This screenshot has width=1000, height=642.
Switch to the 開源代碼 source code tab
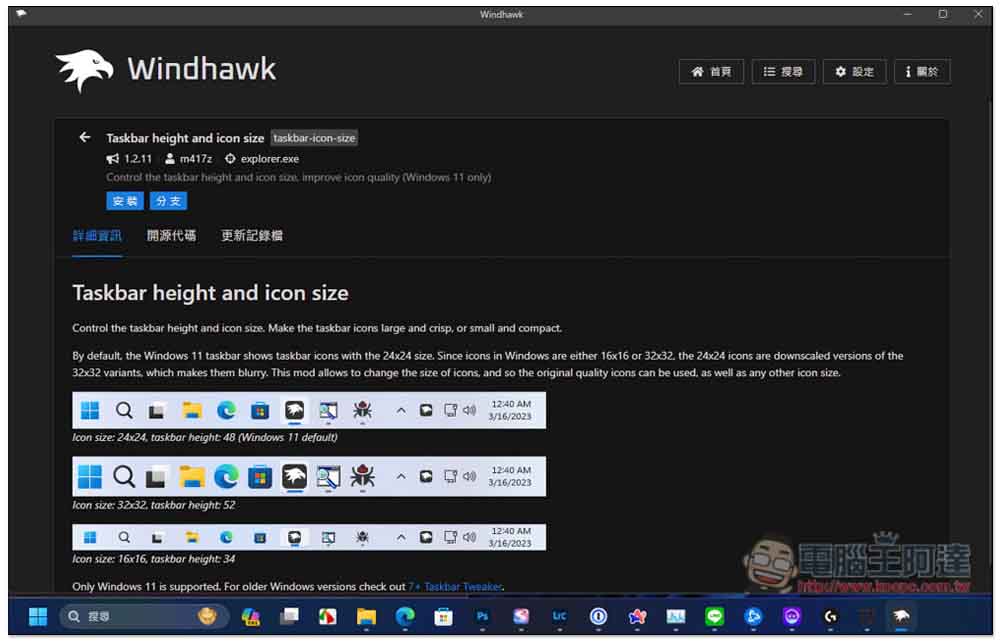tap(172, 236)
